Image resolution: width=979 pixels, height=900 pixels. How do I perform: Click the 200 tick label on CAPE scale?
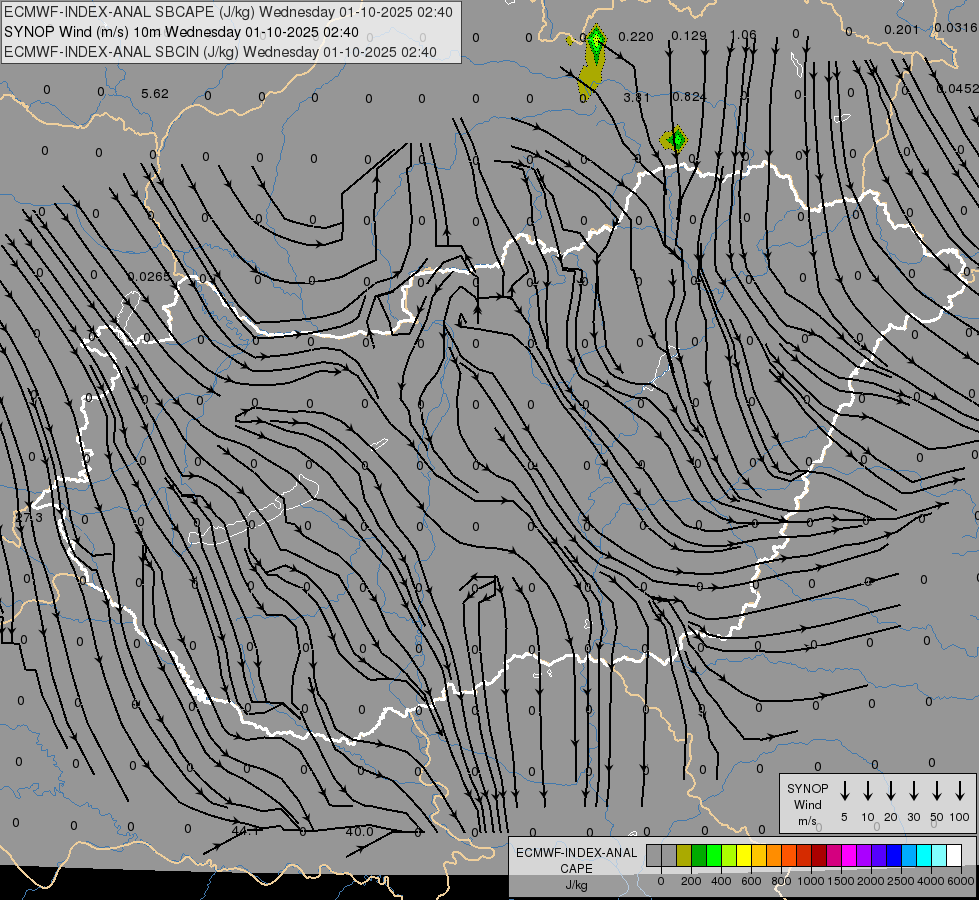point(691,881)
